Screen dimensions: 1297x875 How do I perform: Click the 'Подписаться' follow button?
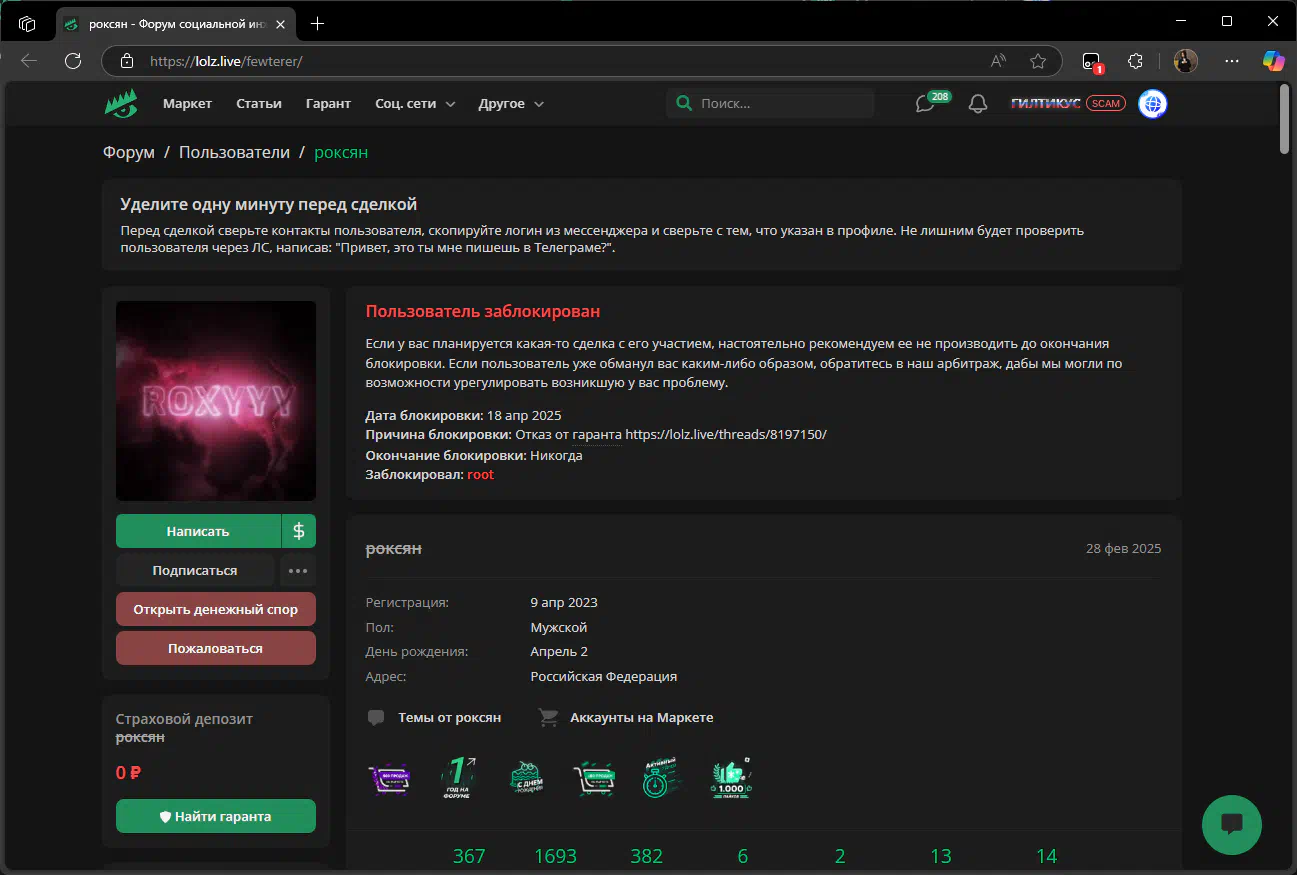tap(195, 571)
